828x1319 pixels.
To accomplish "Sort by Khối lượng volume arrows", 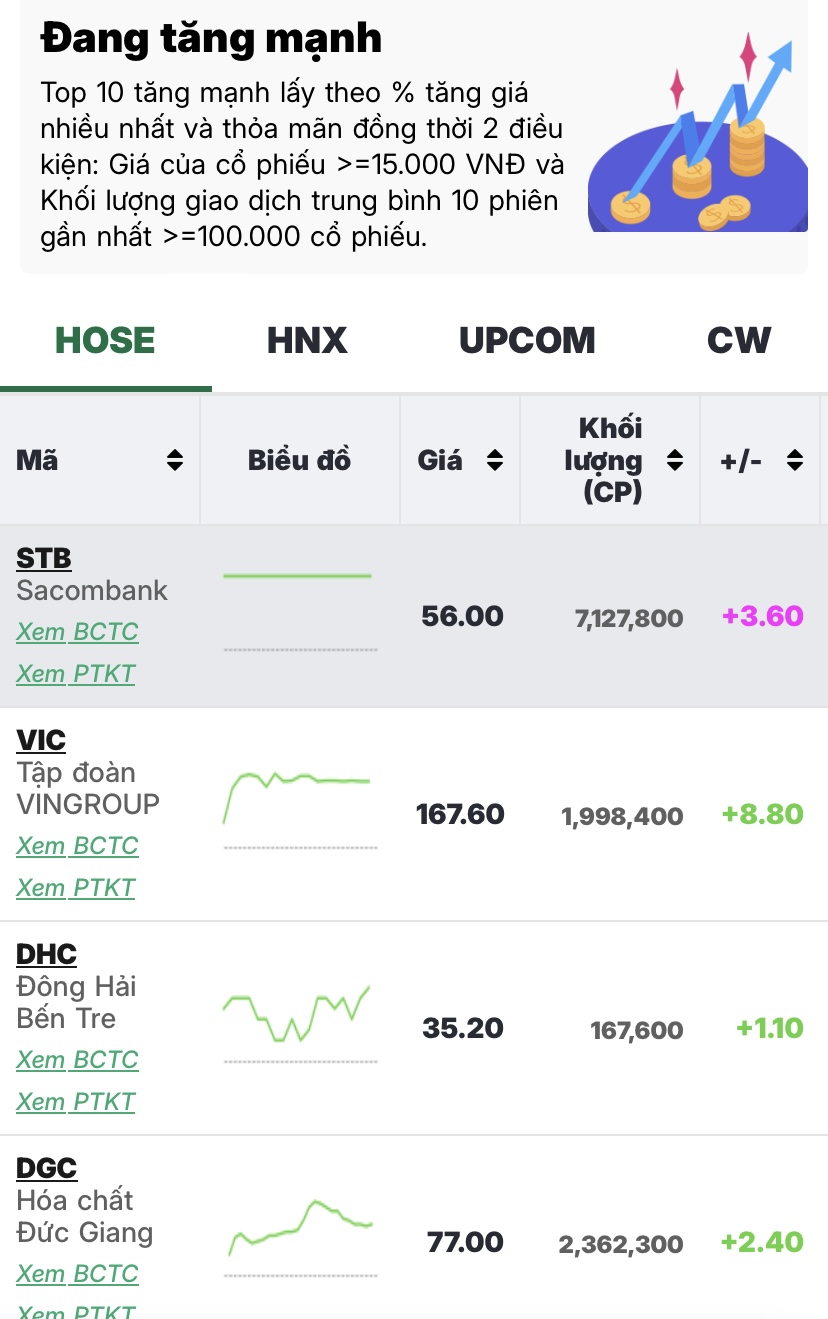I will (675, 461).
